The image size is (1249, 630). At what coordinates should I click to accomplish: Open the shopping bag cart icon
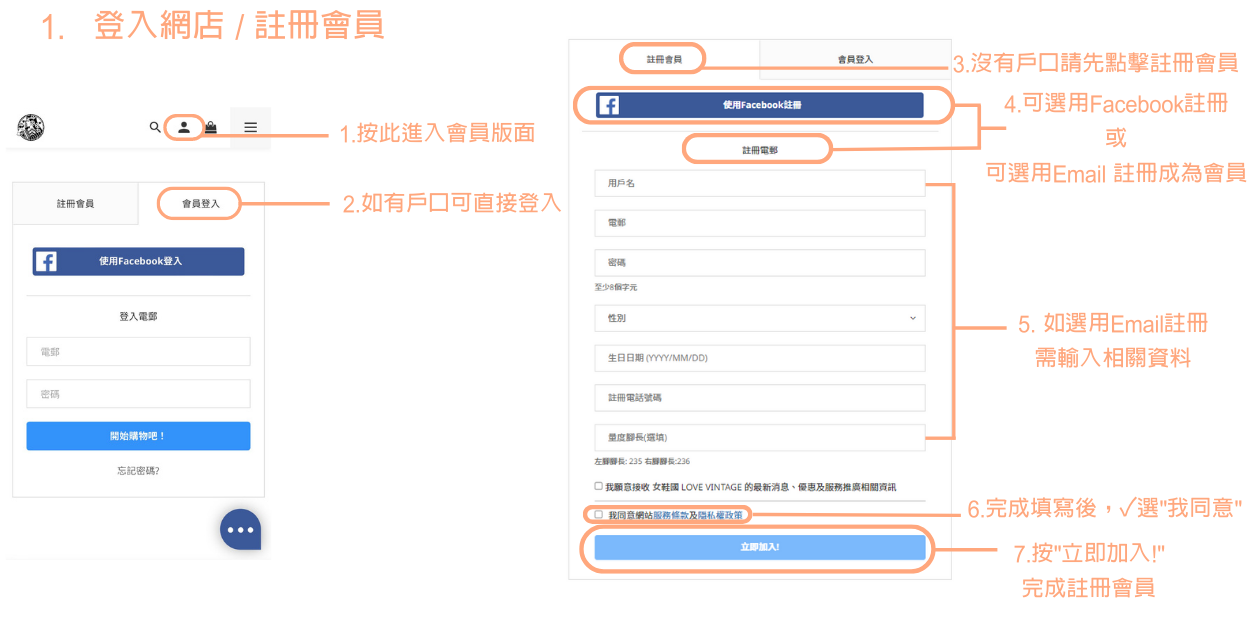(x=211, y=128)
